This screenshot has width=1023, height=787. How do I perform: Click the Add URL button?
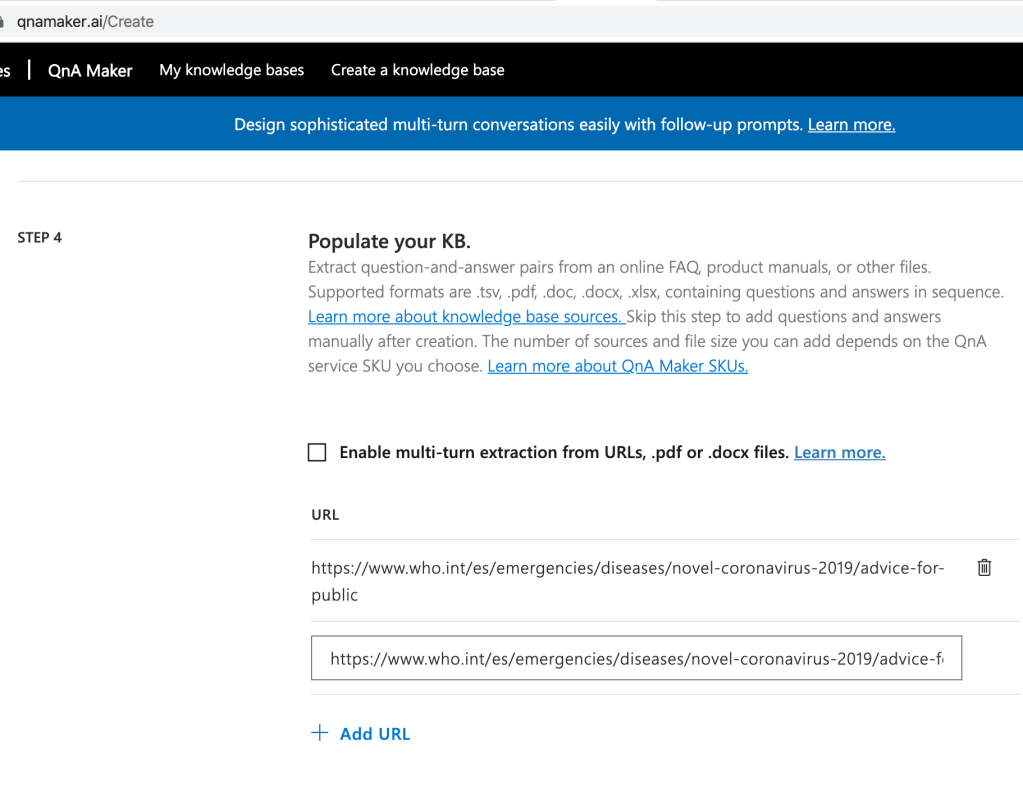click(x=374, y=733)
